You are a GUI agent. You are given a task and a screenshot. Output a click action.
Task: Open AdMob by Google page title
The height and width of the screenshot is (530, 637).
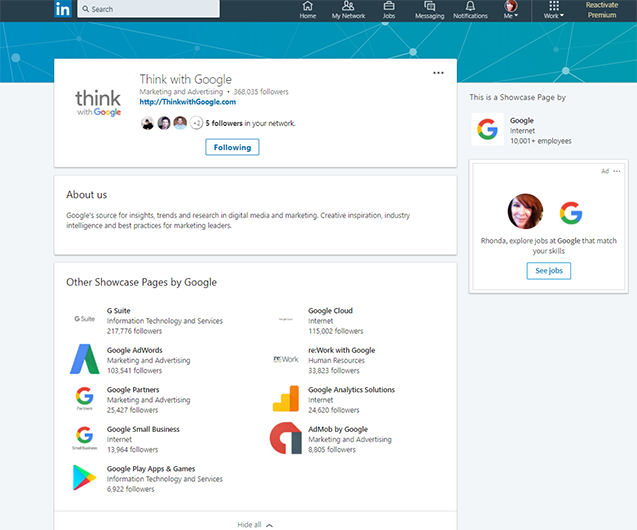(x=338, y=429)
